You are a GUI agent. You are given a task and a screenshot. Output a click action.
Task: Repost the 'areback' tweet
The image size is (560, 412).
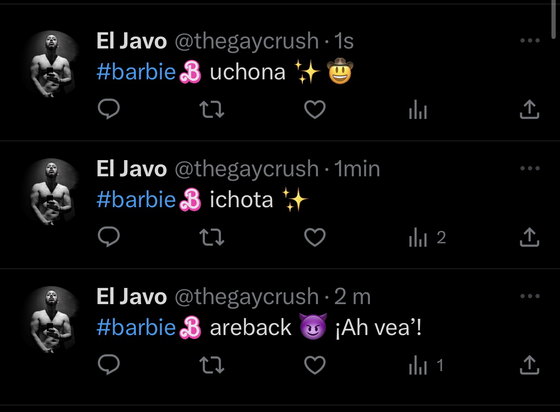[x=212, y=365]
